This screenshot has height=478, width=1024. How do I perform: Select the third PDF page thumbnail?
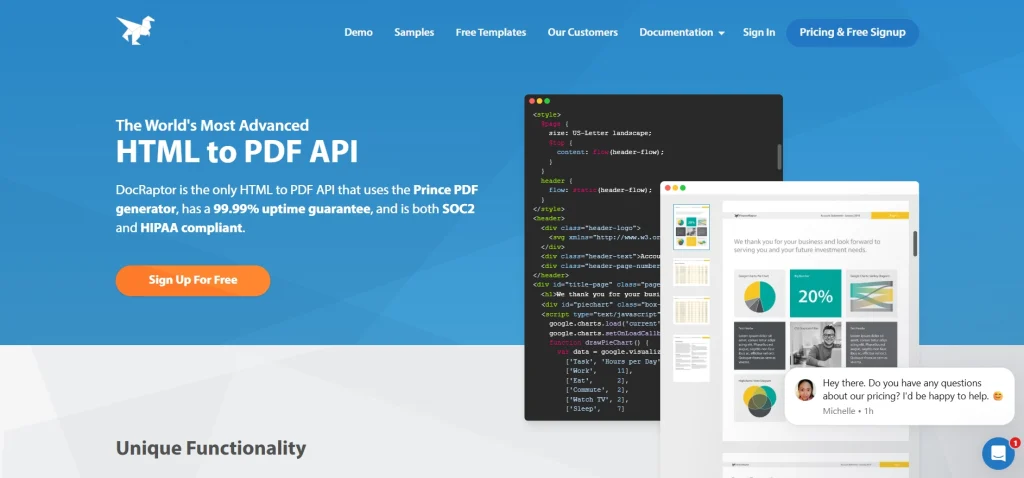point(692,310)
